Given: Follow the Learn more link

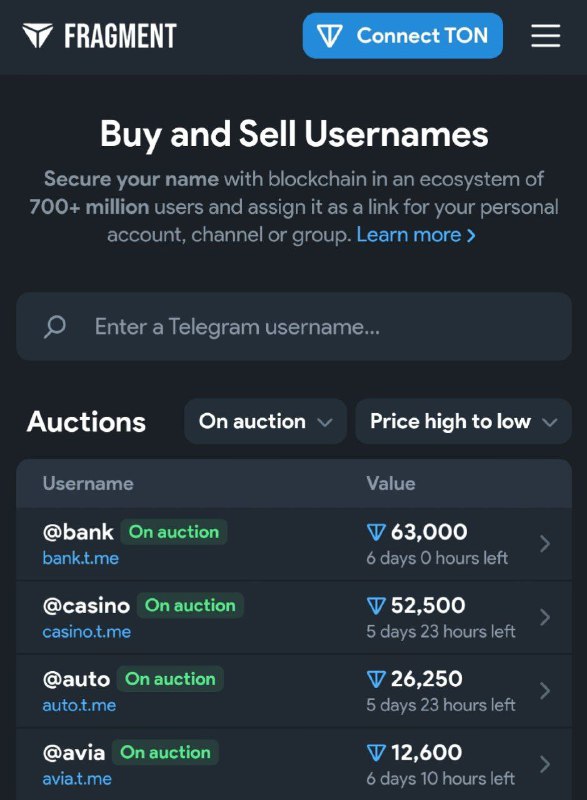Looking at the screenshot, I should (416, 235).
